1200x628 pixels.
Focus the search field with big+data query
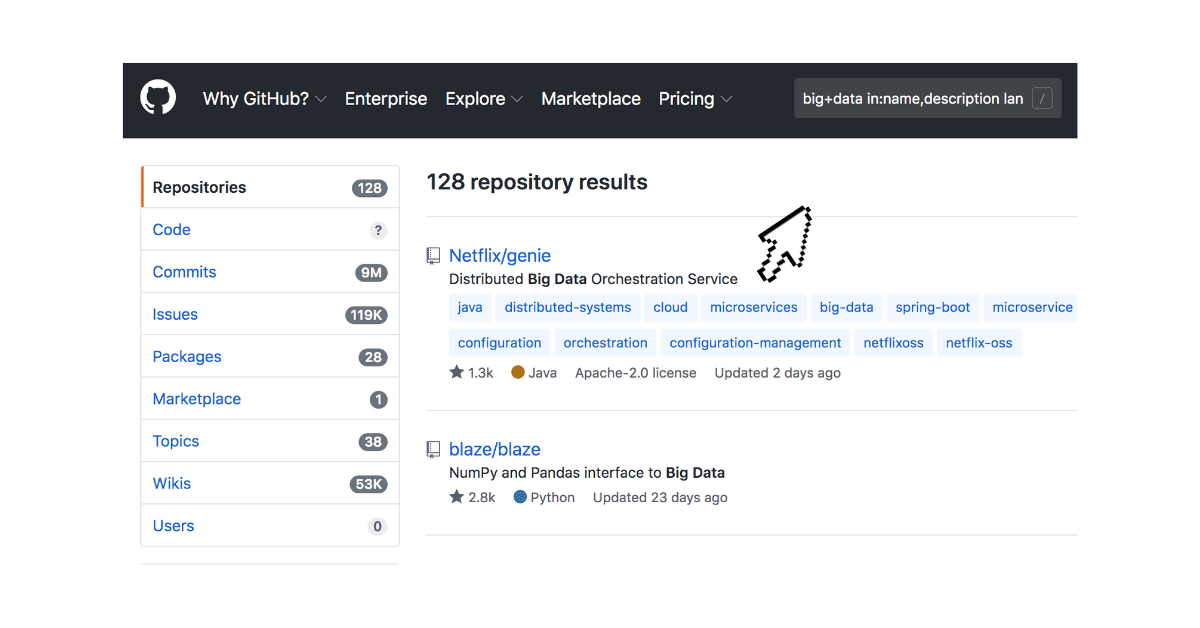(928, 99)
